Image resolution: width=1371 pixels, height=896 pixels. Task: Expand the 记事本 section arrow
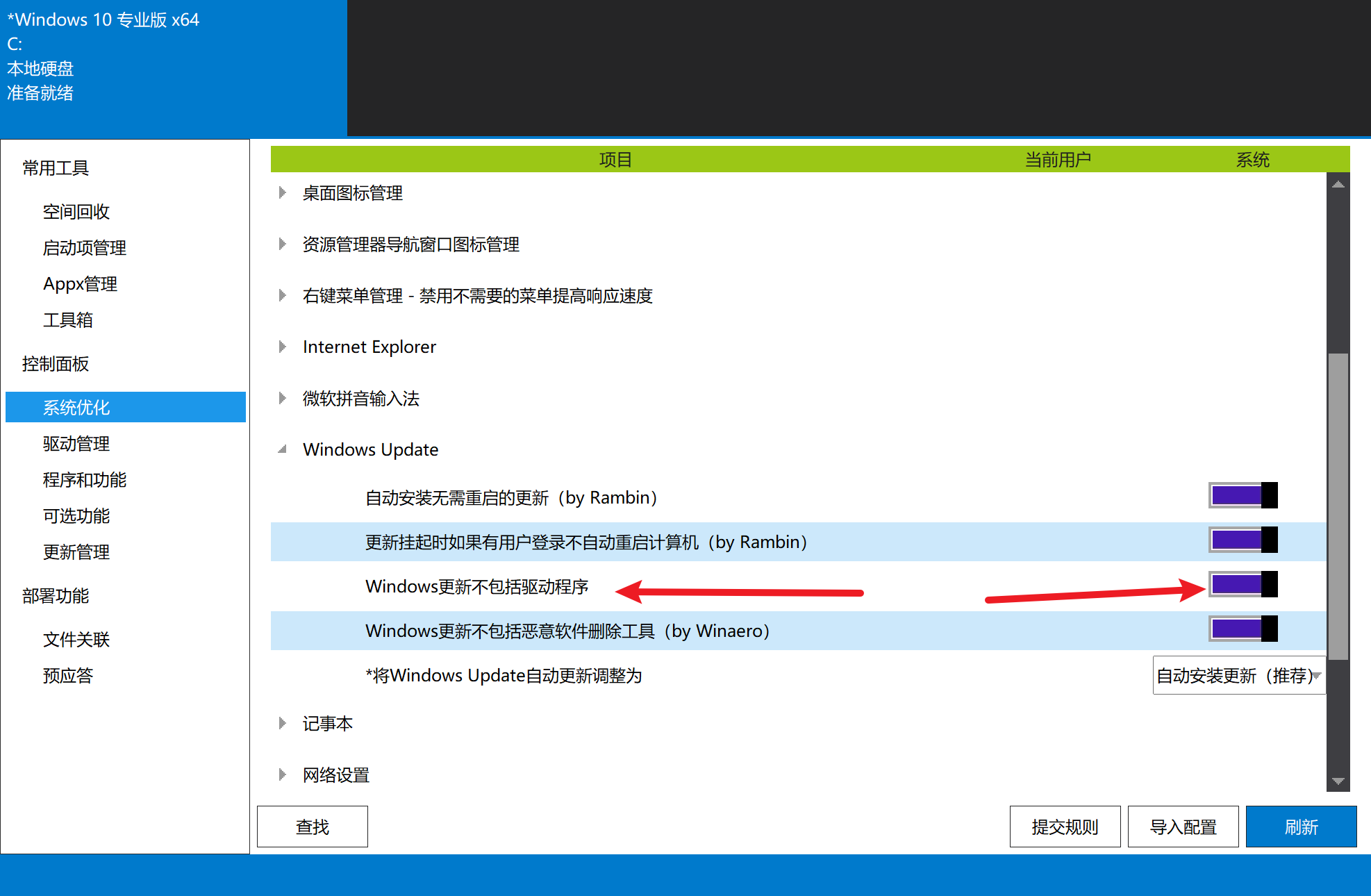click(x=282, y=723)
